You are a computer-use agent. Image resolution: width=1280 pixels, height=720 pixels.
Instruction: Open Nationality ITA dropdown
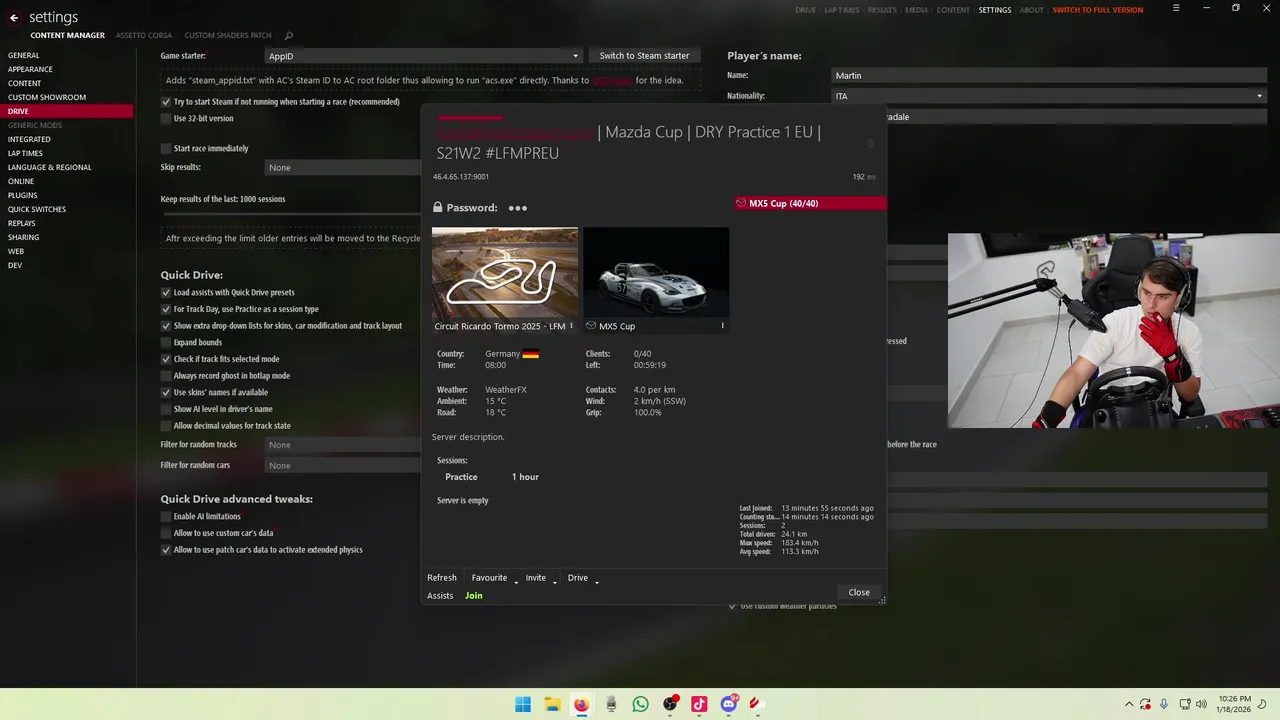pos(1049,96)
